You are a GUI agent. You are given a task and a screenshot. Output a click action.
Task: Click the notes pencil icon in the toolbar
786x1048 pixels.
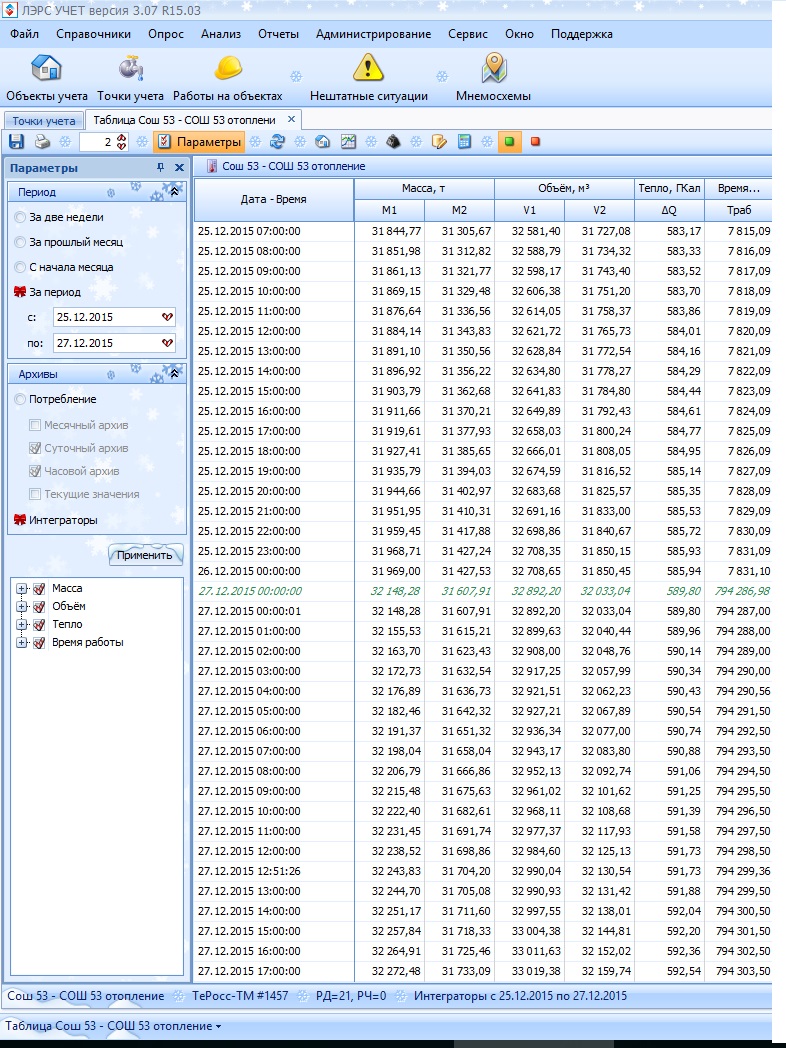pos(439,142)
